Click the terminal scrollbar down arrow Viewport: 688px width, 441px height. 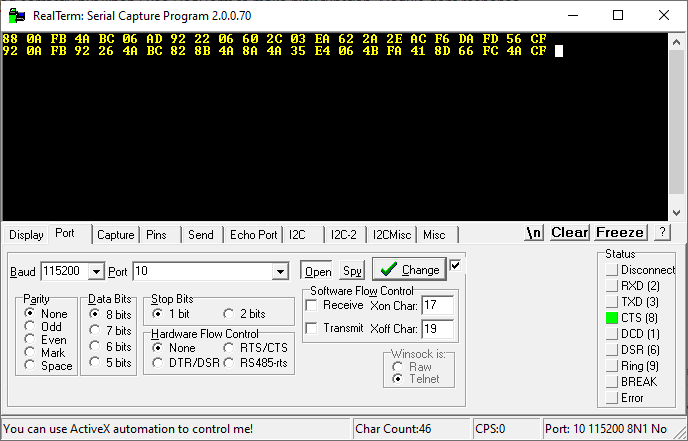pyautogui.click(x=676, y=213)
